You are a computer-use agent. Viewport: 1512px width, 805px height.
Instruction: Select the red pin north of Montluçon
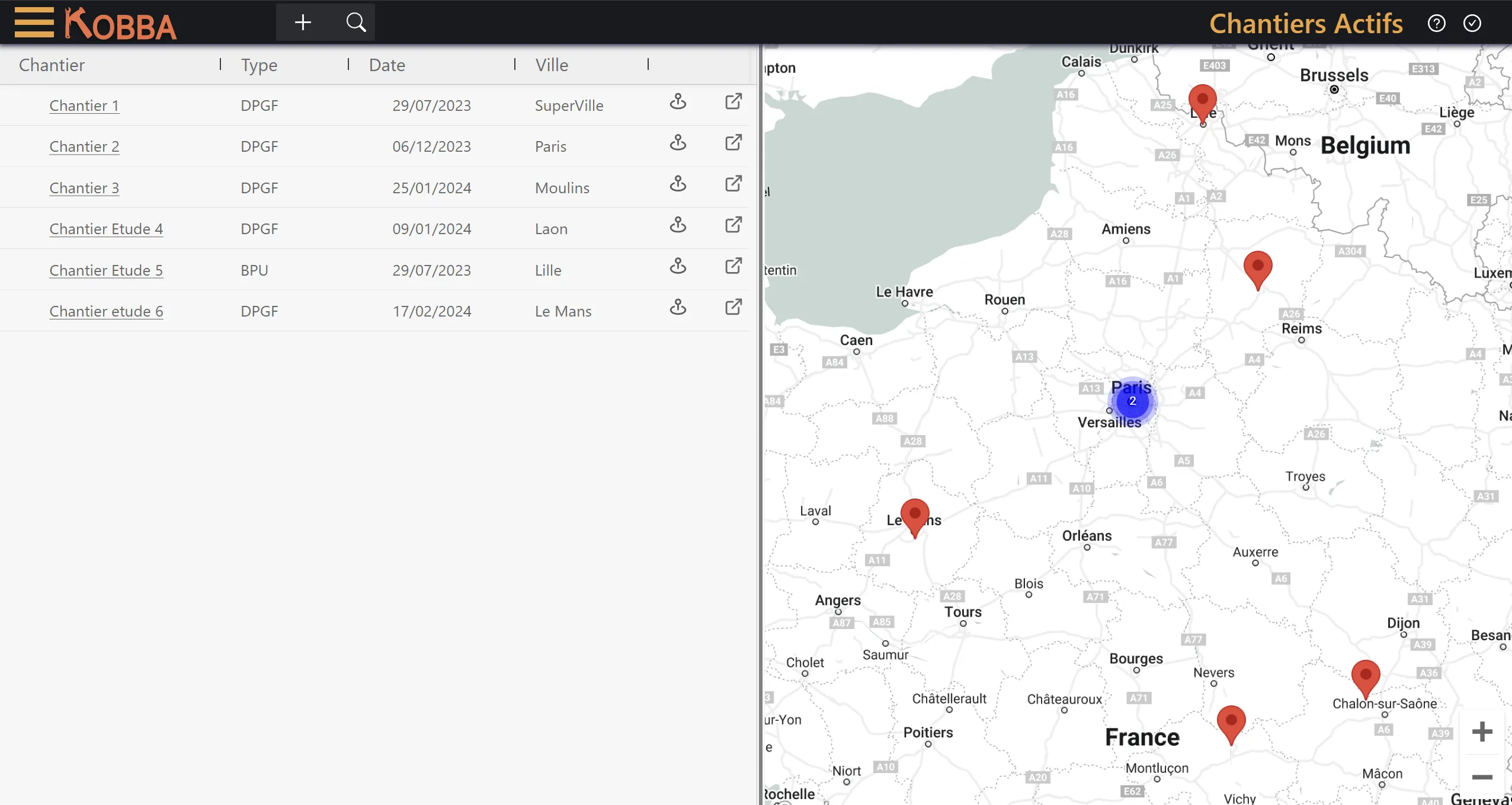(x=1231, y=725)
